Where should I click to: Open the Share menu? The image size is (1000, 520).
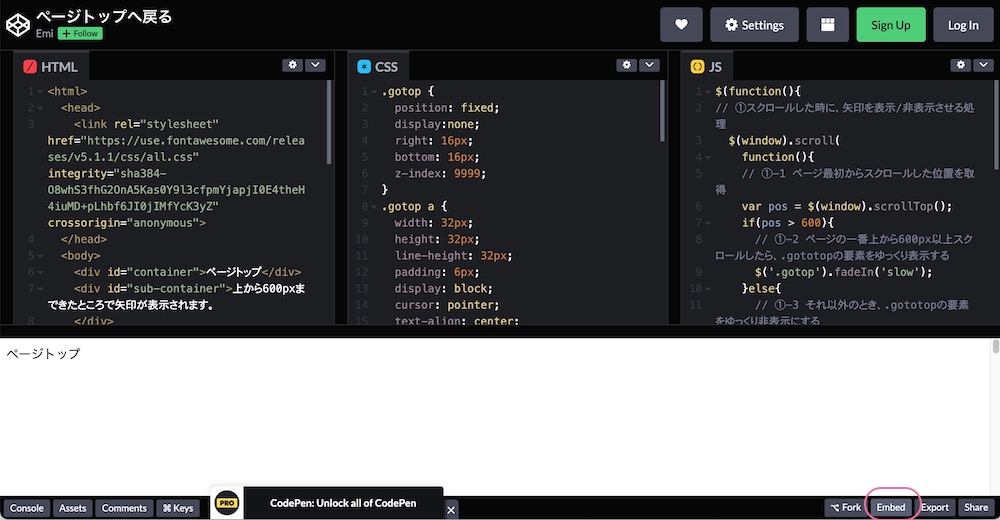(976, 507)
